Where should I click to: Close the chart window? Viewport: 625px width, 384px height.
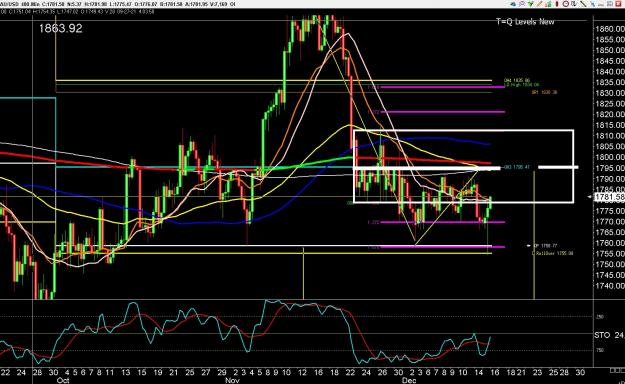pyautogui.click(x=619, y=4)
